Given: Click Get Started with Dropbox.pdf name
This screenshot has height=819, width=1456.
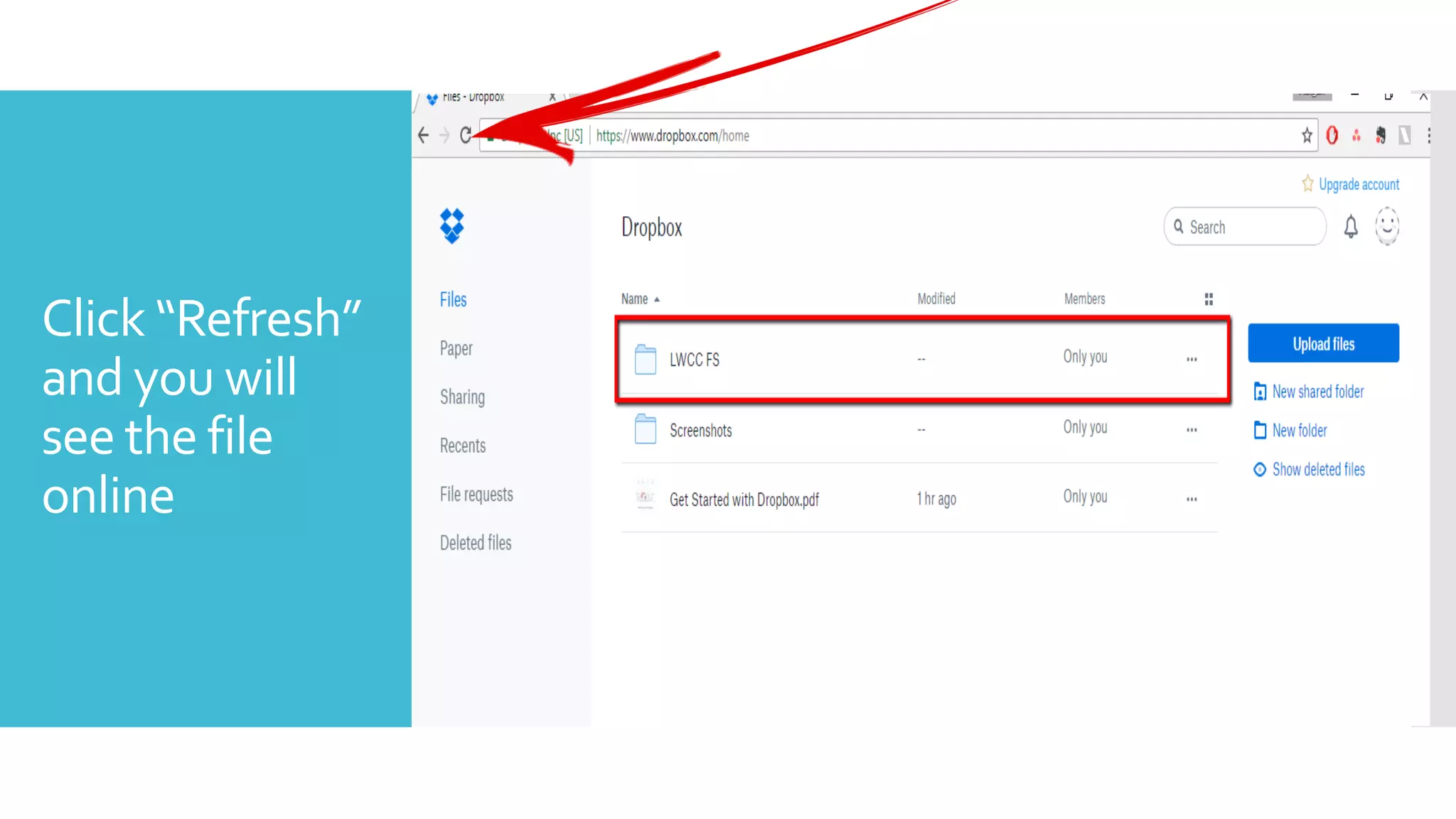Looking at the screenshot, I should [x=744, y=500].
